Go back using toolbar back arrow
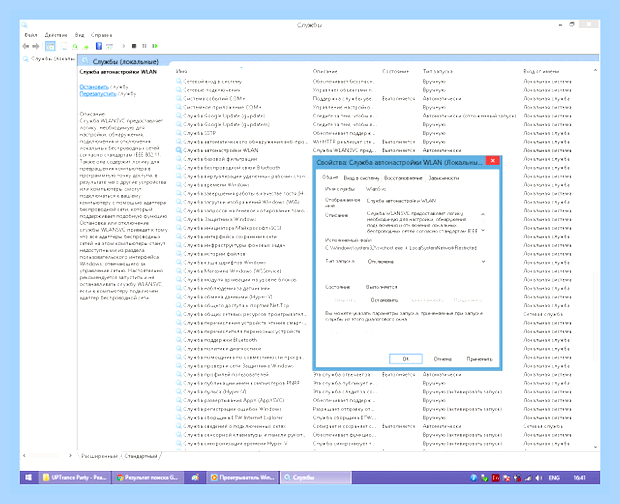 (26, 46)
